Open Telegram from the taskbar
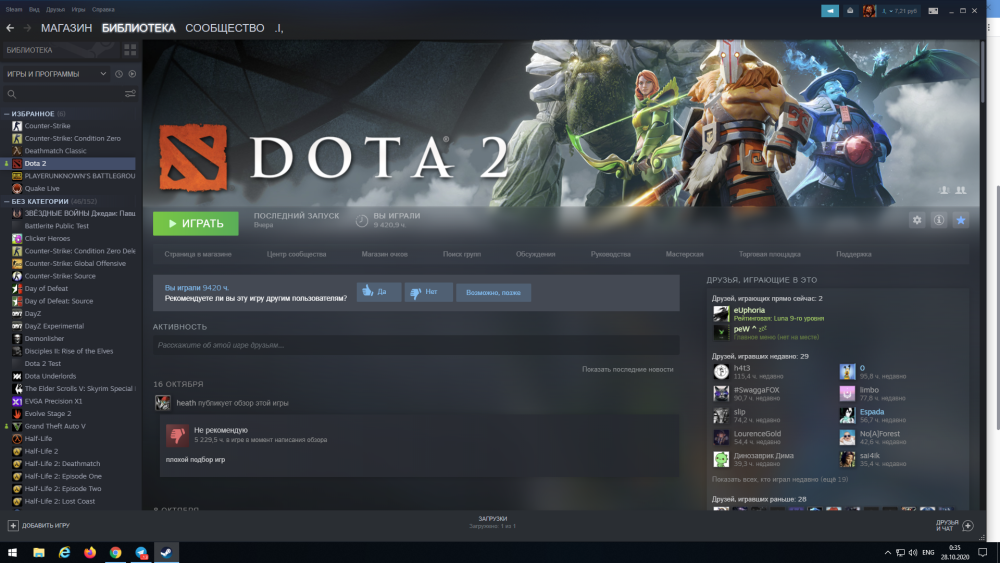The height and width of the screenshot is (563, 1000). [141, 552]
